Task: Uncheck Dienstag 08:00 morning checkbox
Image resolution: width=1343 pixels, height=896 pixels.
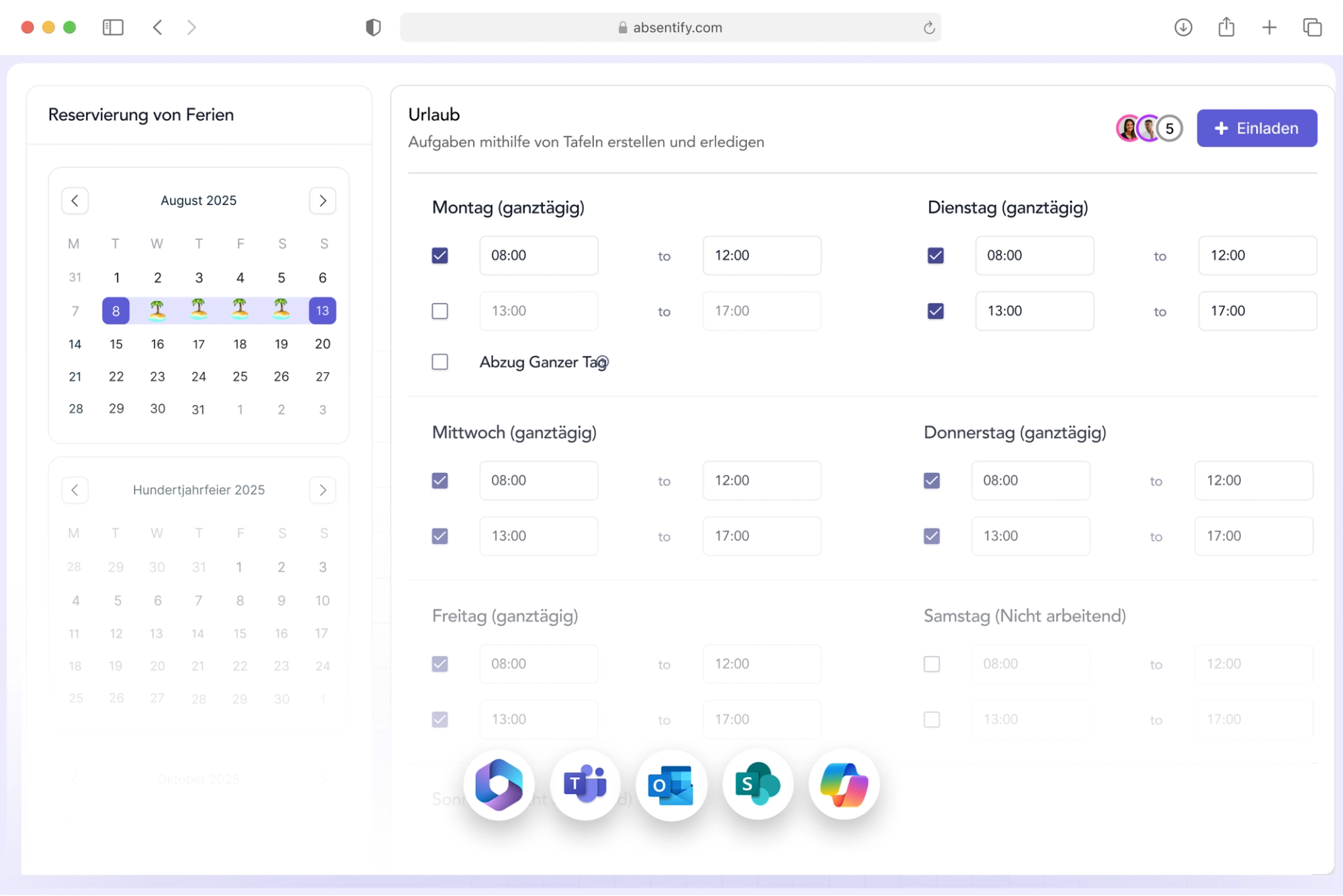Action: (935, 256)
